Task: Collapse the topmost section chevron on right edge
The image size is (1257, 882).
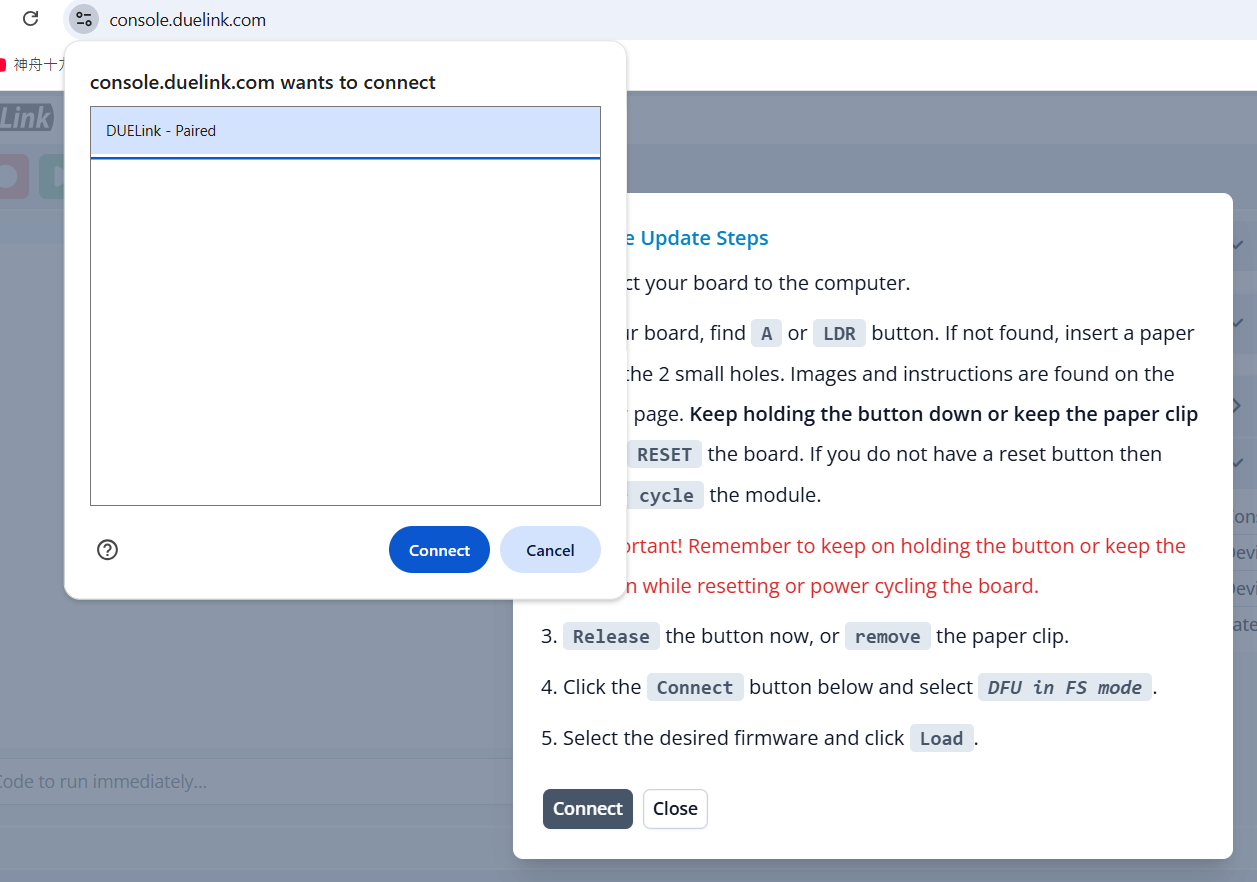Action: [x=1238, y=245]
